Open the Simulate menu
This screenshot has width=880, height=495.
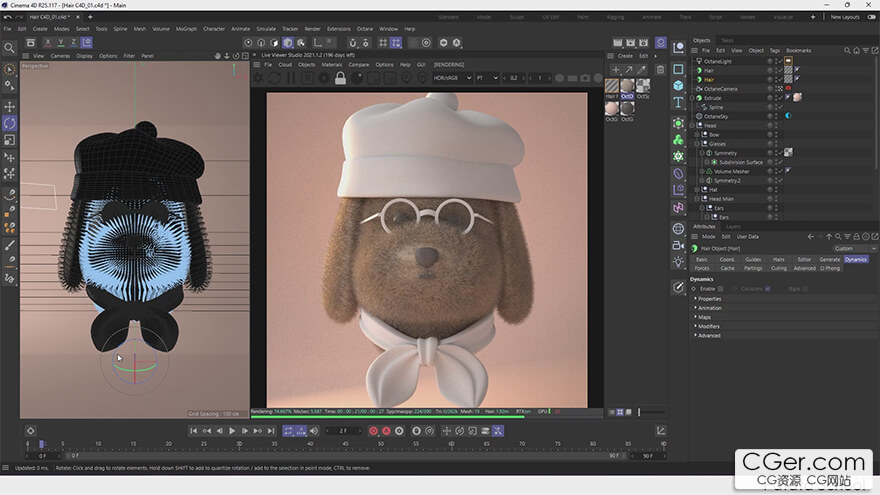pyautogui.click(x=266, y=29)
